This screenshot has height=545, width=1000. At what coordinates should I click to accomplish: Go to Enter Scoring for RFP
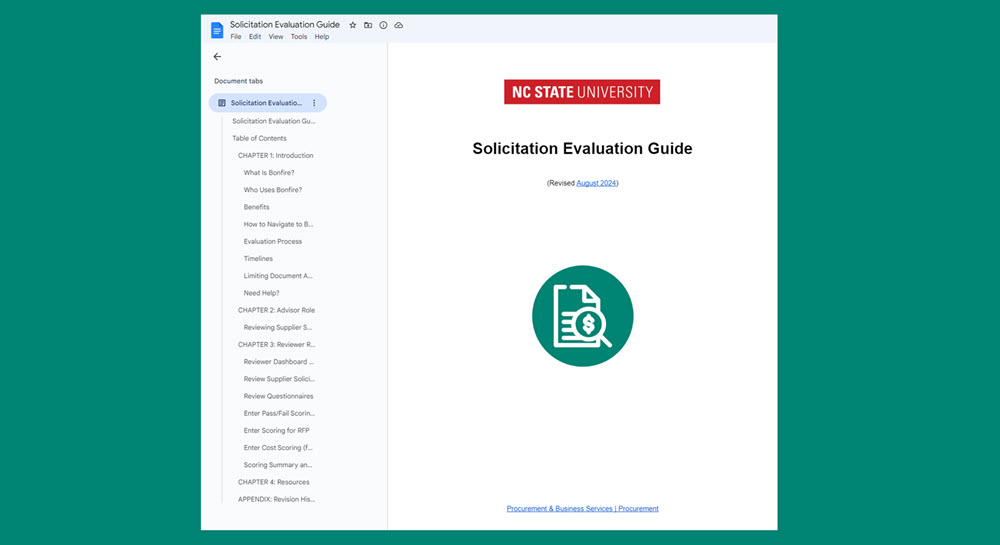[x=276, y=431]
